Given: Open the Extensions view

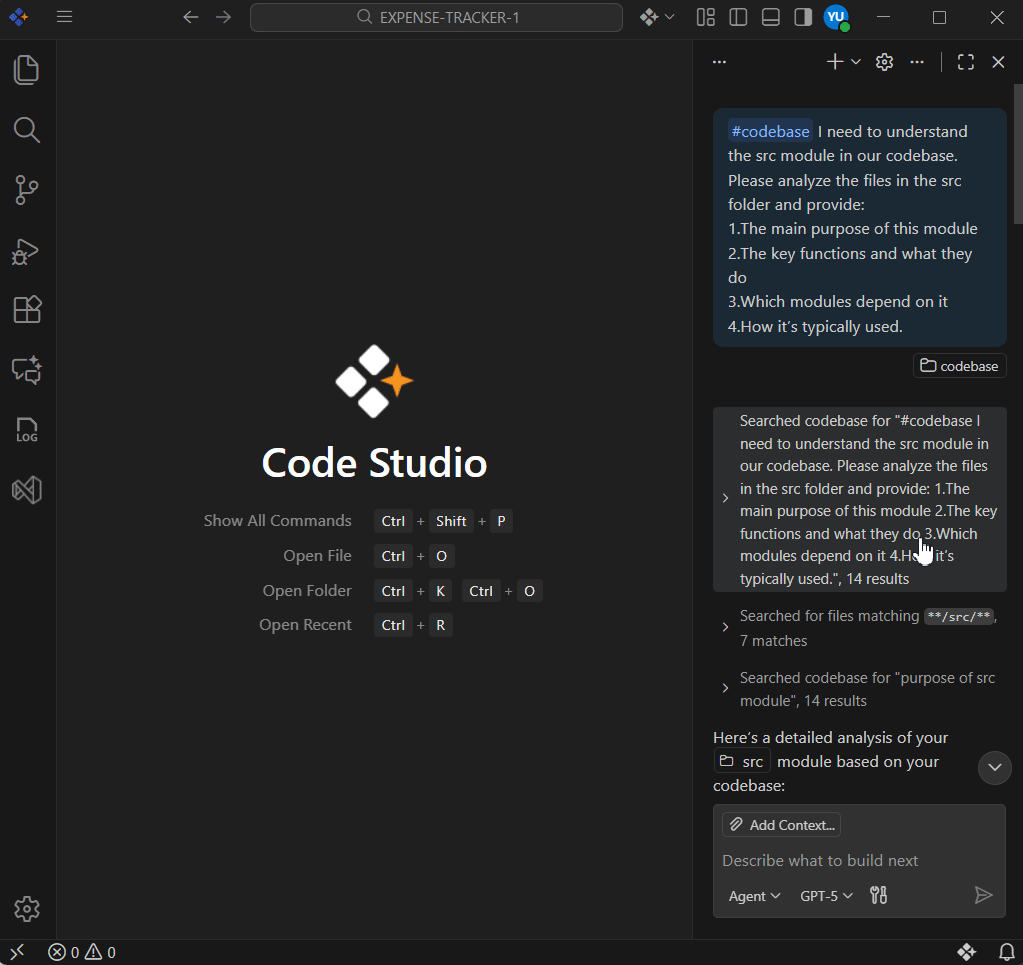Looking at the screenshot, I should pos(27,310).
